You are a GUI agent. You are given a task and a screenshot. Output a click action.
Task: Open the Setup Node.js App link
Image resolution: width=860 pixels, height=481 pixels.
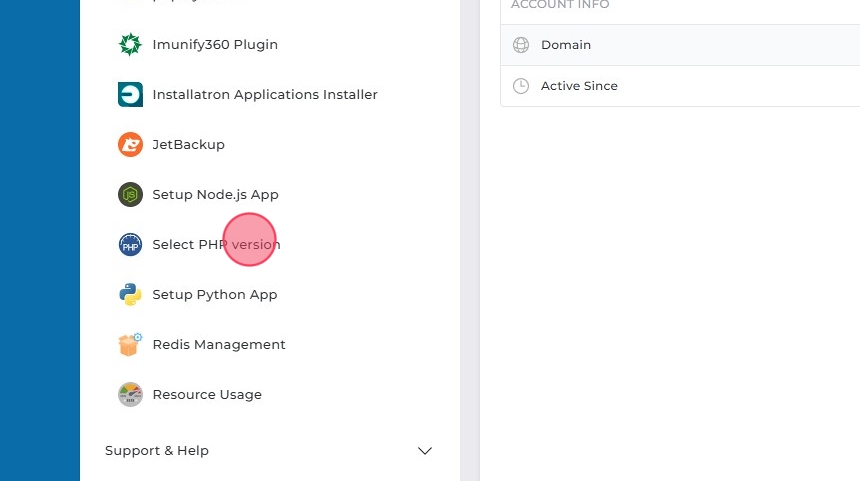tap(215, 195)
